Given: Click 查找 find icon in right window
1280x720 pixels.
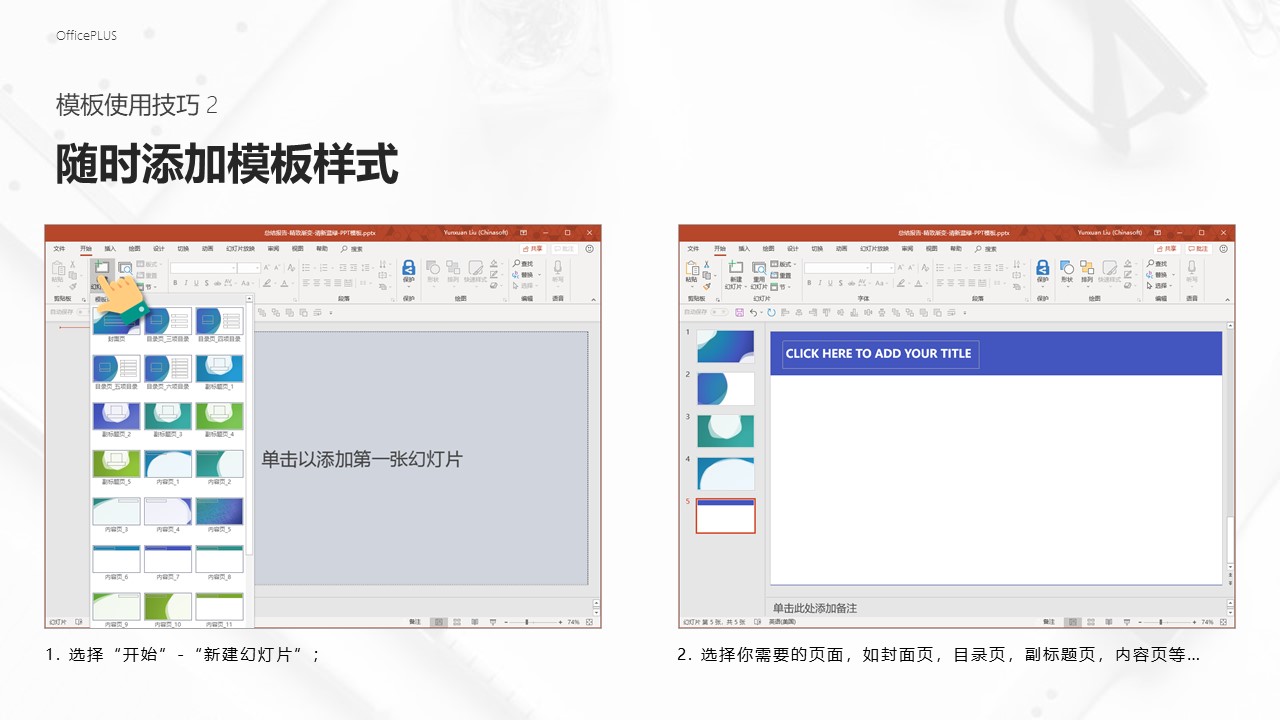Looking at the screenshot, I should click(x=1150, y=263).
